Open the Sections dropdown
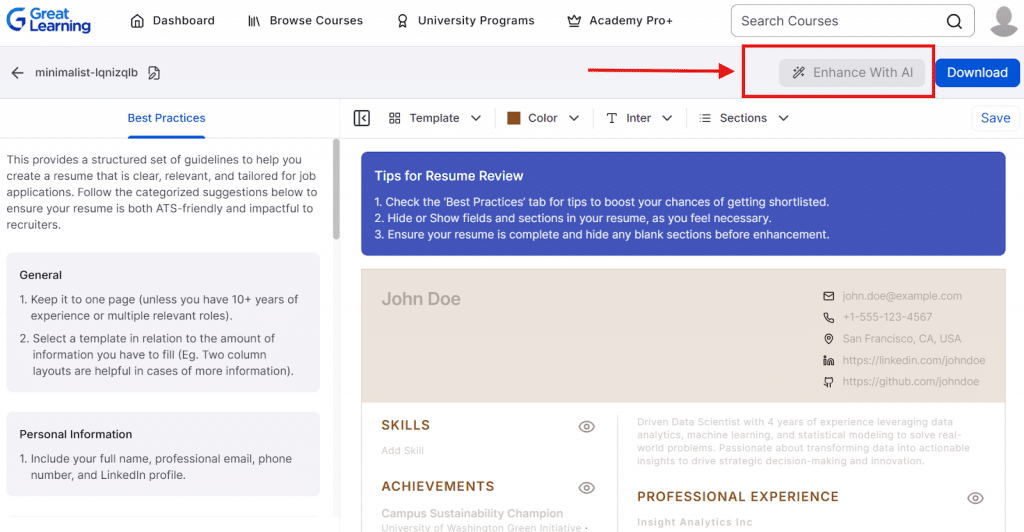The height and width of the screenshot is (532, 1024). click(x=744, y=118)
